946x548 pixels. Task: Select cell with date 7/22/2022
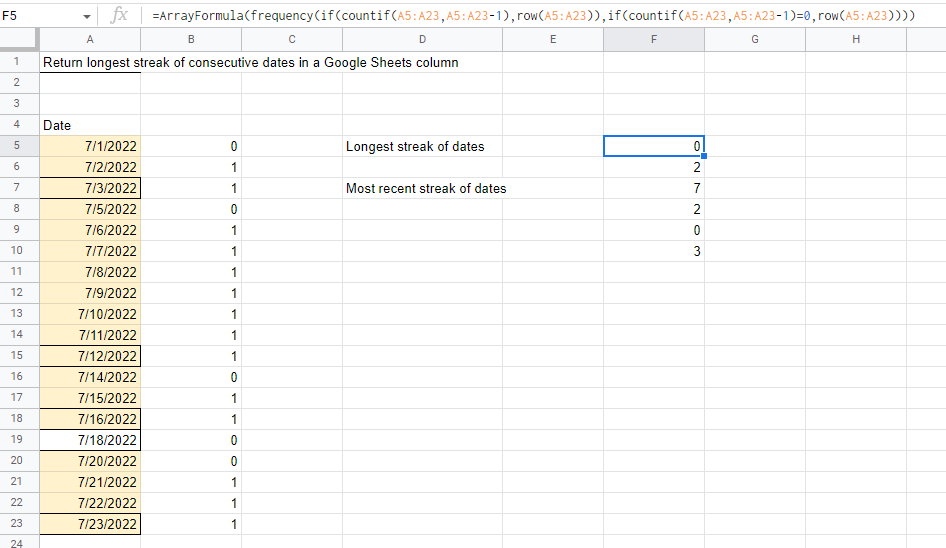(90, 503)
